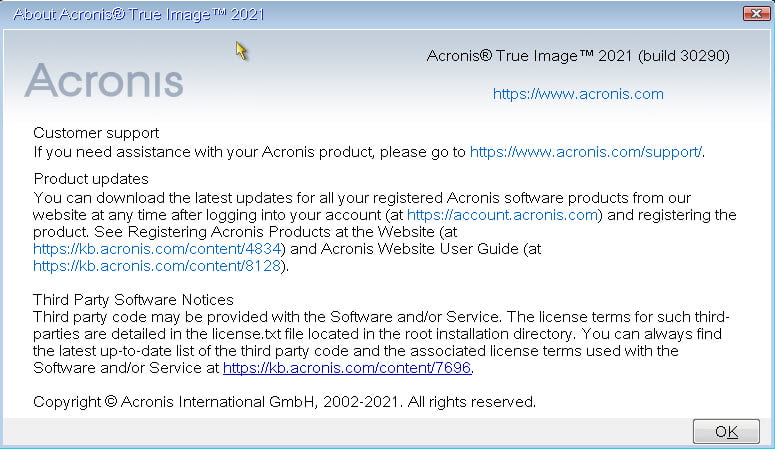Open the kb.acronis.com/content/8128 link
The width and height of the screenshot is (775, 449).
point(157,266)
